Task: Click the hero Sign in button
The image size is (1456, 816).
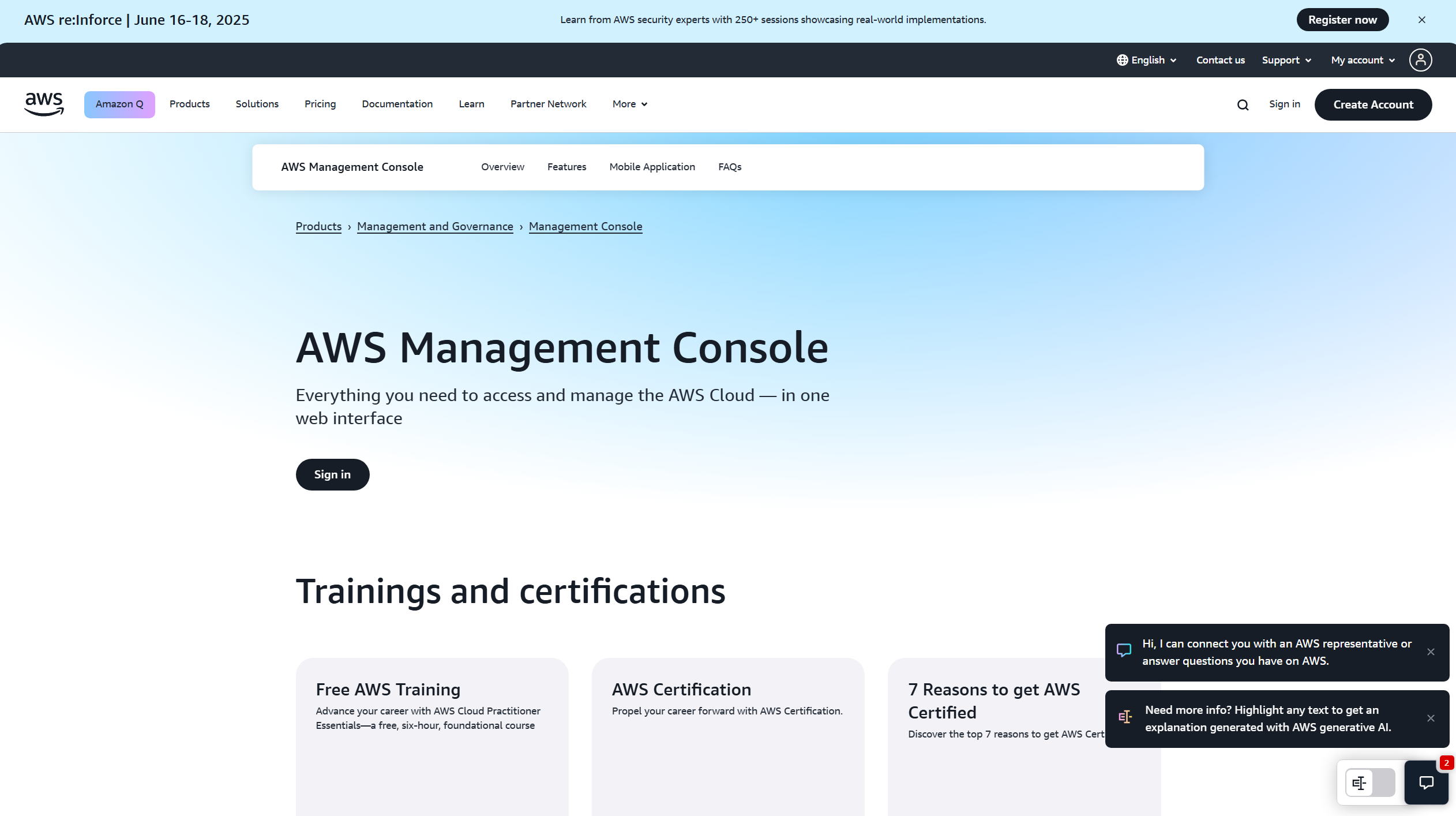Action: (332, 475)
